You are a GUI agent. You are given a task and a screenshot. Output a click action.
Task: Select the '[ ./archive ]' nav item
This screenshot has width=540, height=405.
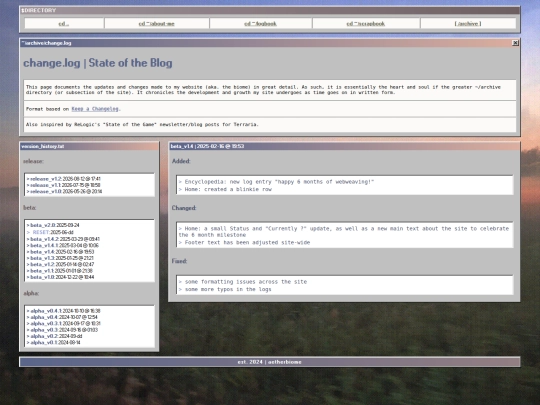(468, 23)
